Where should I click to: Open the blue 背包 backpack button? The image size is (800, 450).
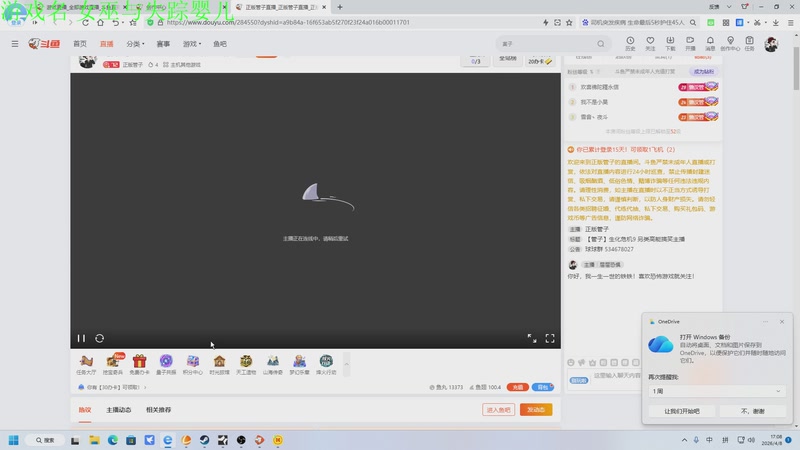click(542, 387)
